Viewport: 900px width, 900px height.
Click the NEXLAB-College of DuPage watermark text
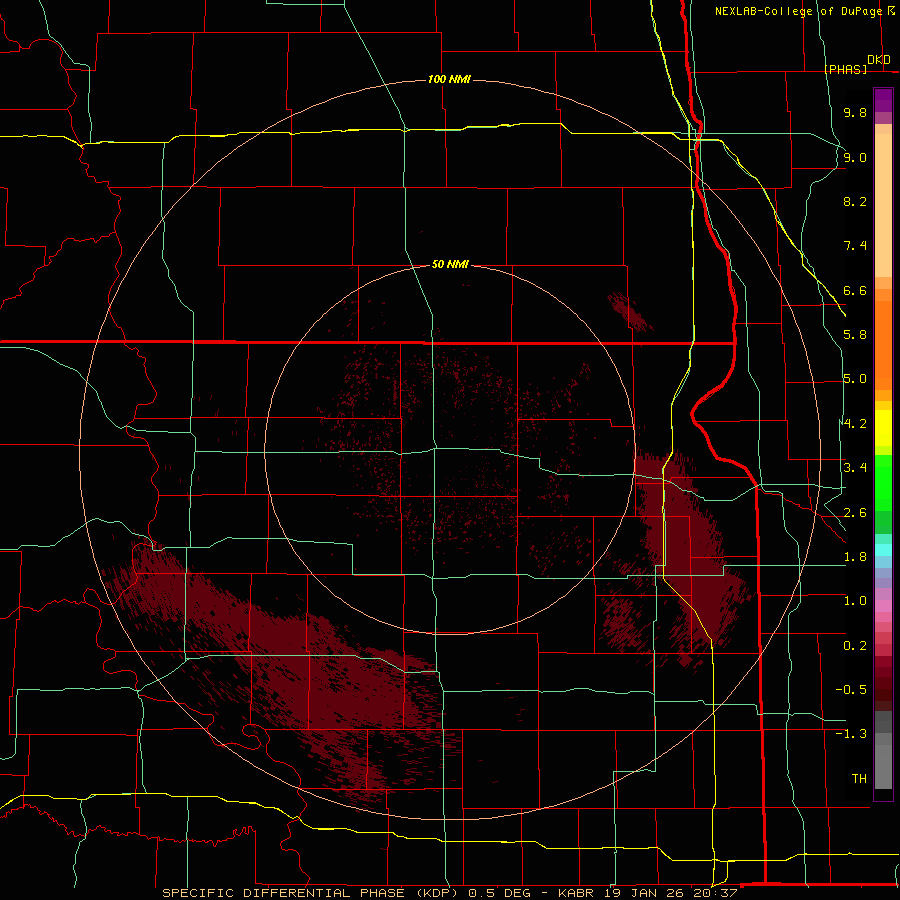tap(798, 11)
